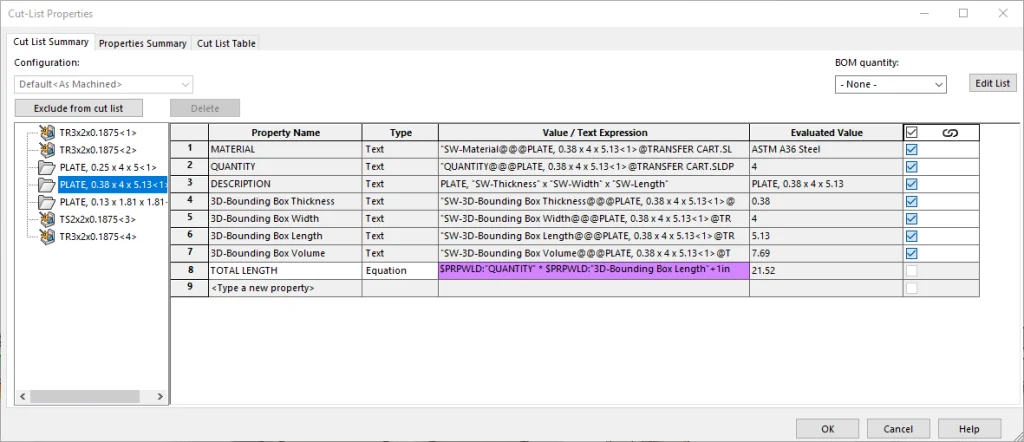Open the Configuration dropdown

pyautogui.click(x=103, y=84)
